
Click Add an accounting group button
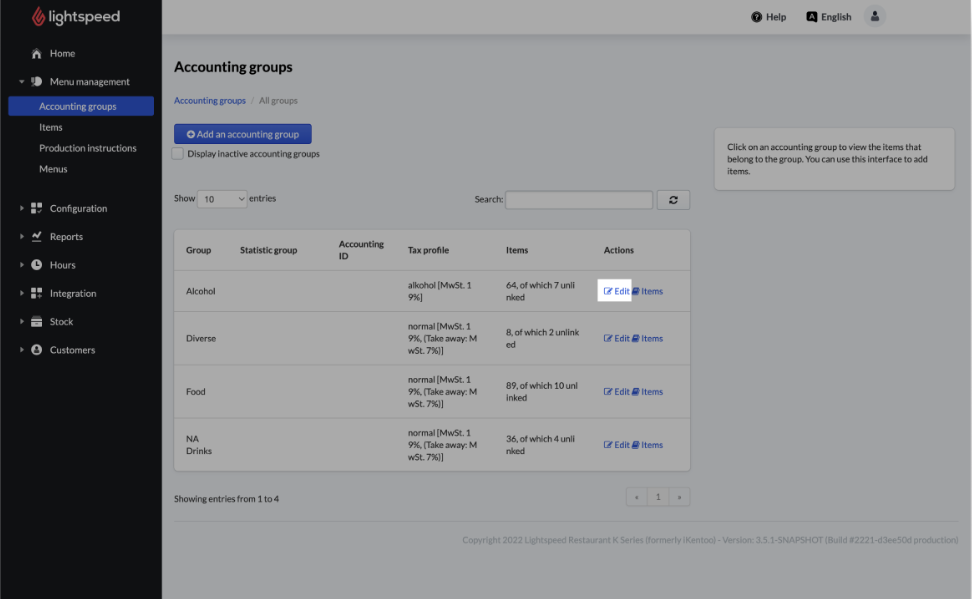tap(243, 134)
